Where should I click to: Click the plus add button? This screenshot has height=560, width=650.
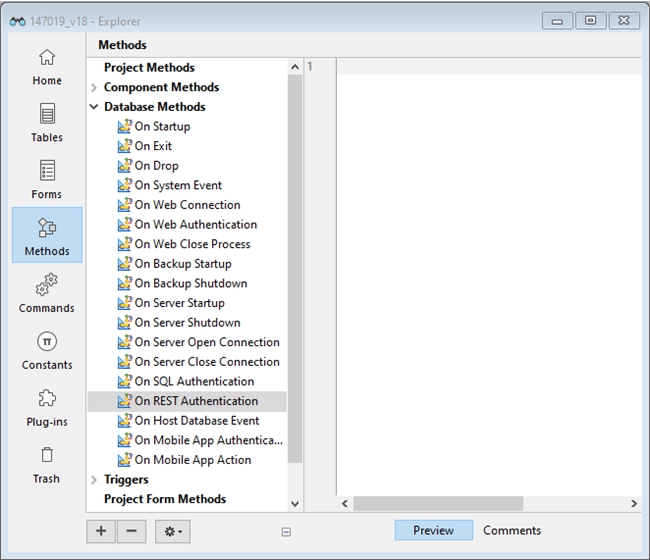point(101,531)
